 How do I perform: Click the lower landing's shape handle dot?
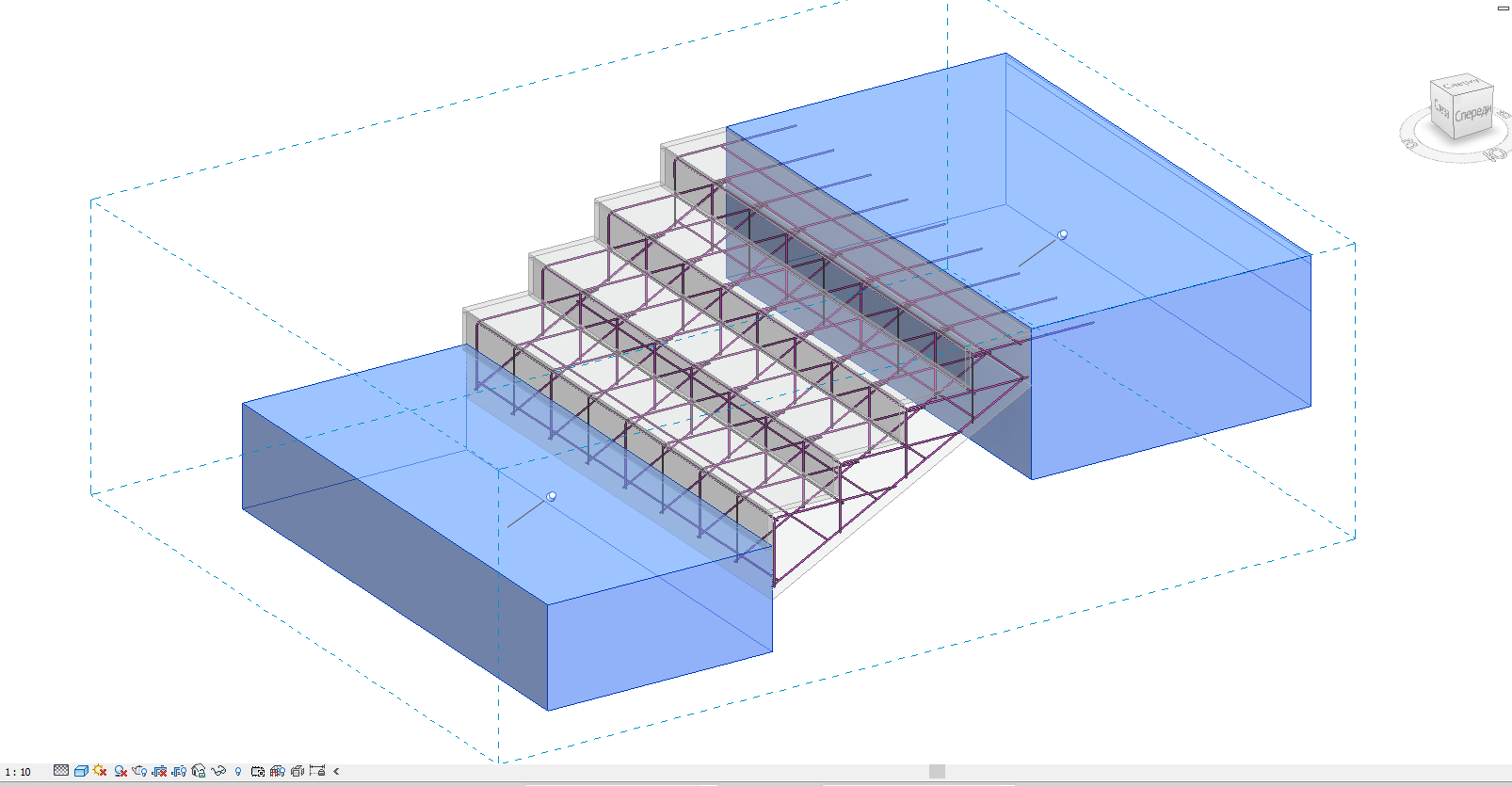(x=552, y=496)
